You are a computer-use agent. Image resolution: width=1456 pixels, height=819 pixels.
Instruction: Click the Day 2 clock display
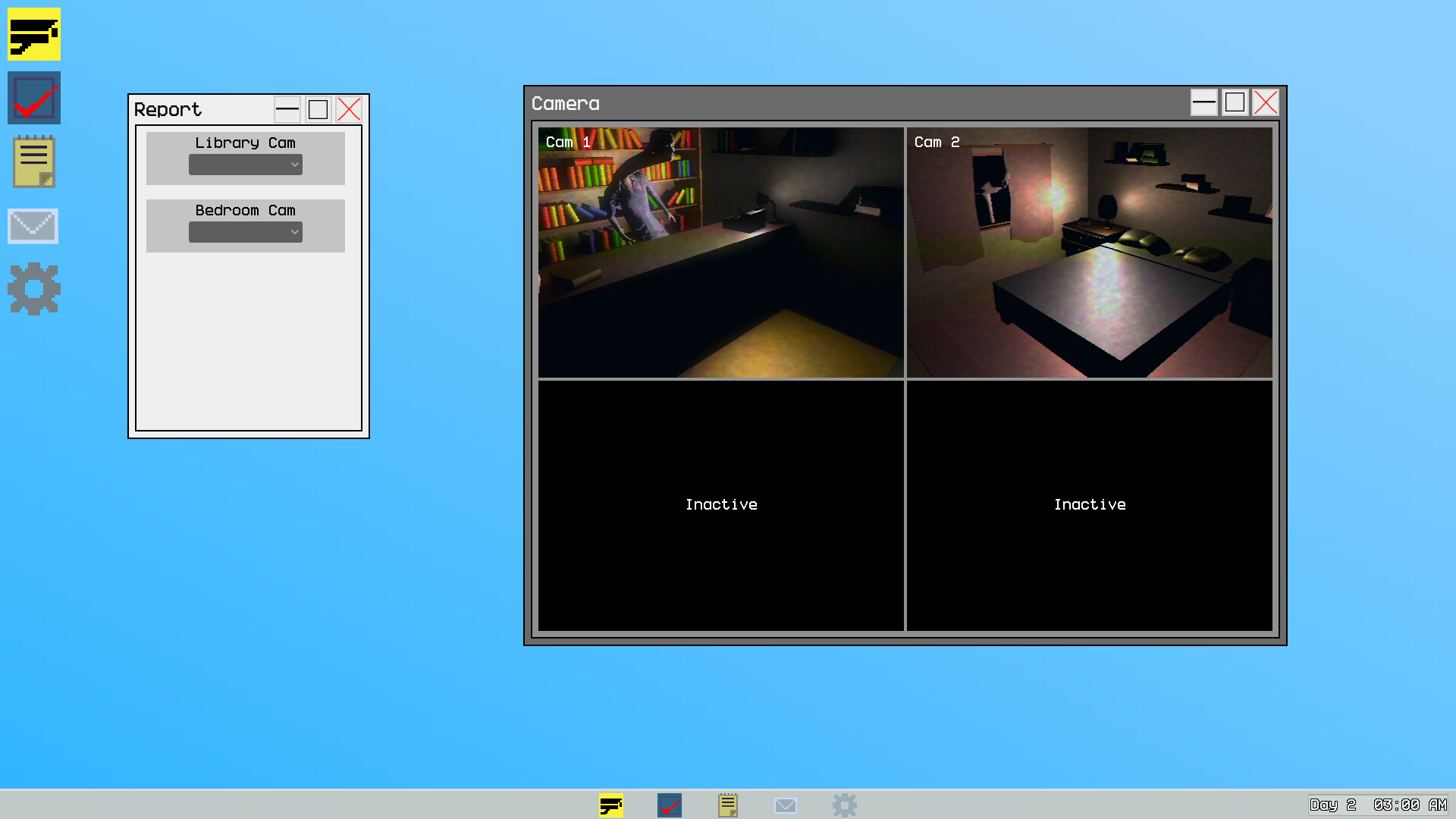pos(1378,805)
